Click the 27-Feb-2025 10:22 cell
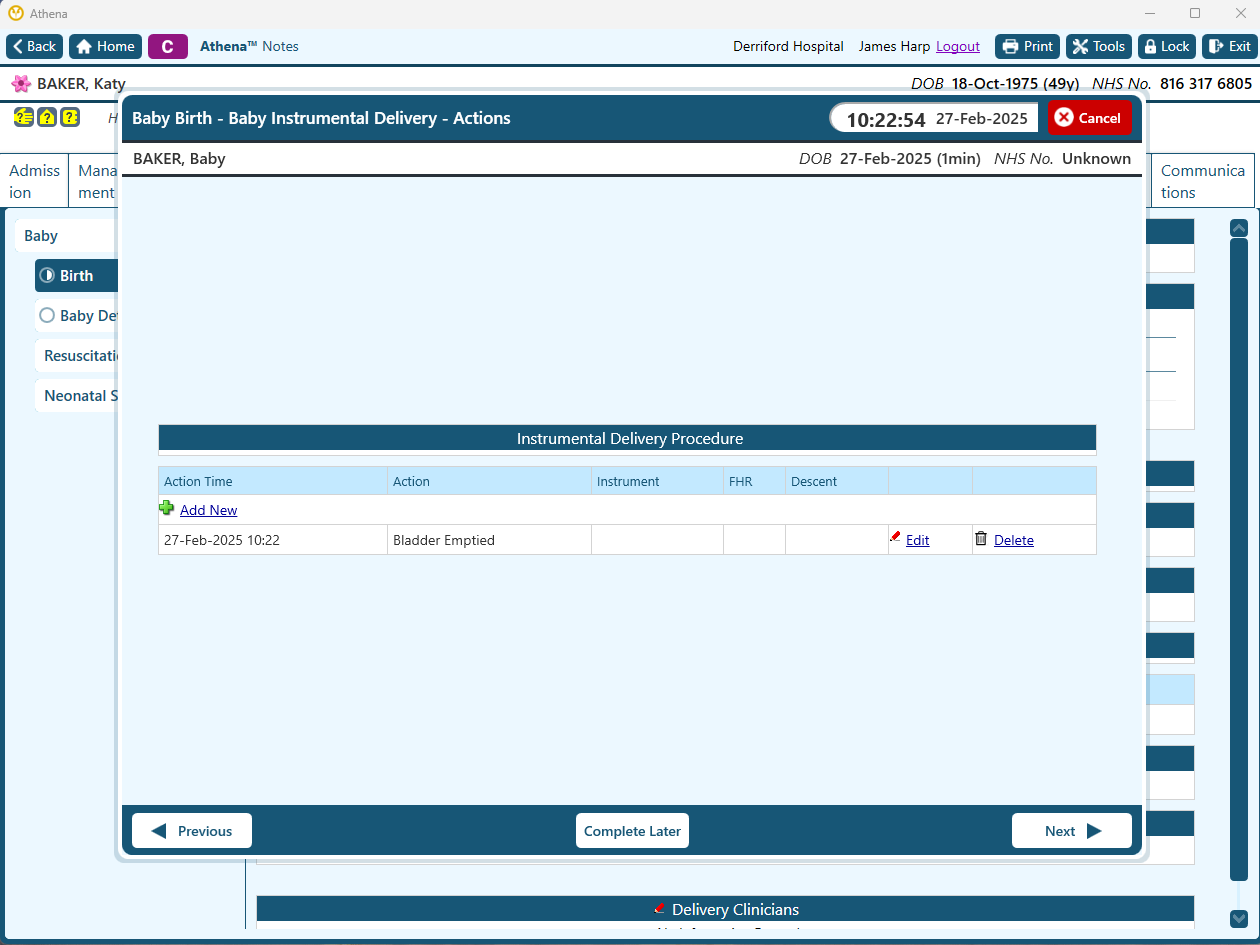1260x945 pixels. 273,540
